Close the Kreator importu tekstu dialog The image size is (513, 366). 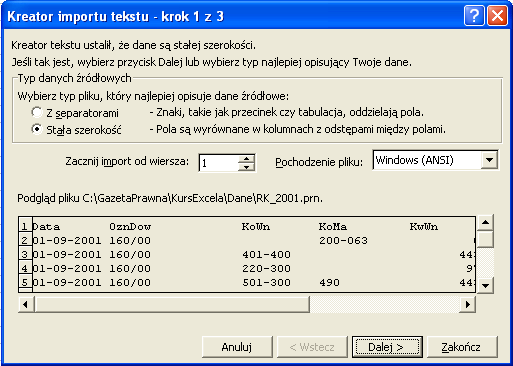497,16
